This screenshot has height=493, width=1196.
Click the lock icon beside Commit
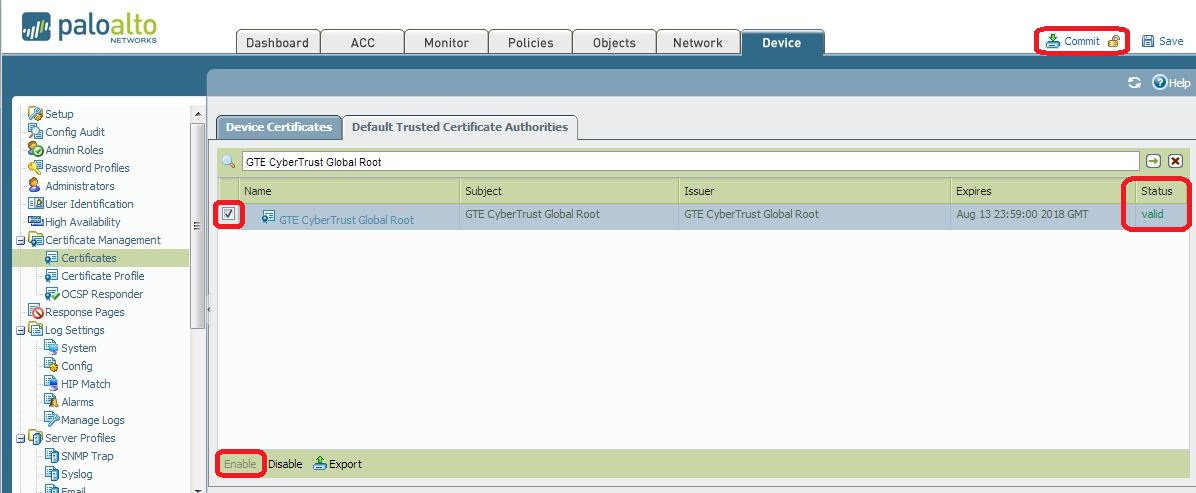[1114, 41]
